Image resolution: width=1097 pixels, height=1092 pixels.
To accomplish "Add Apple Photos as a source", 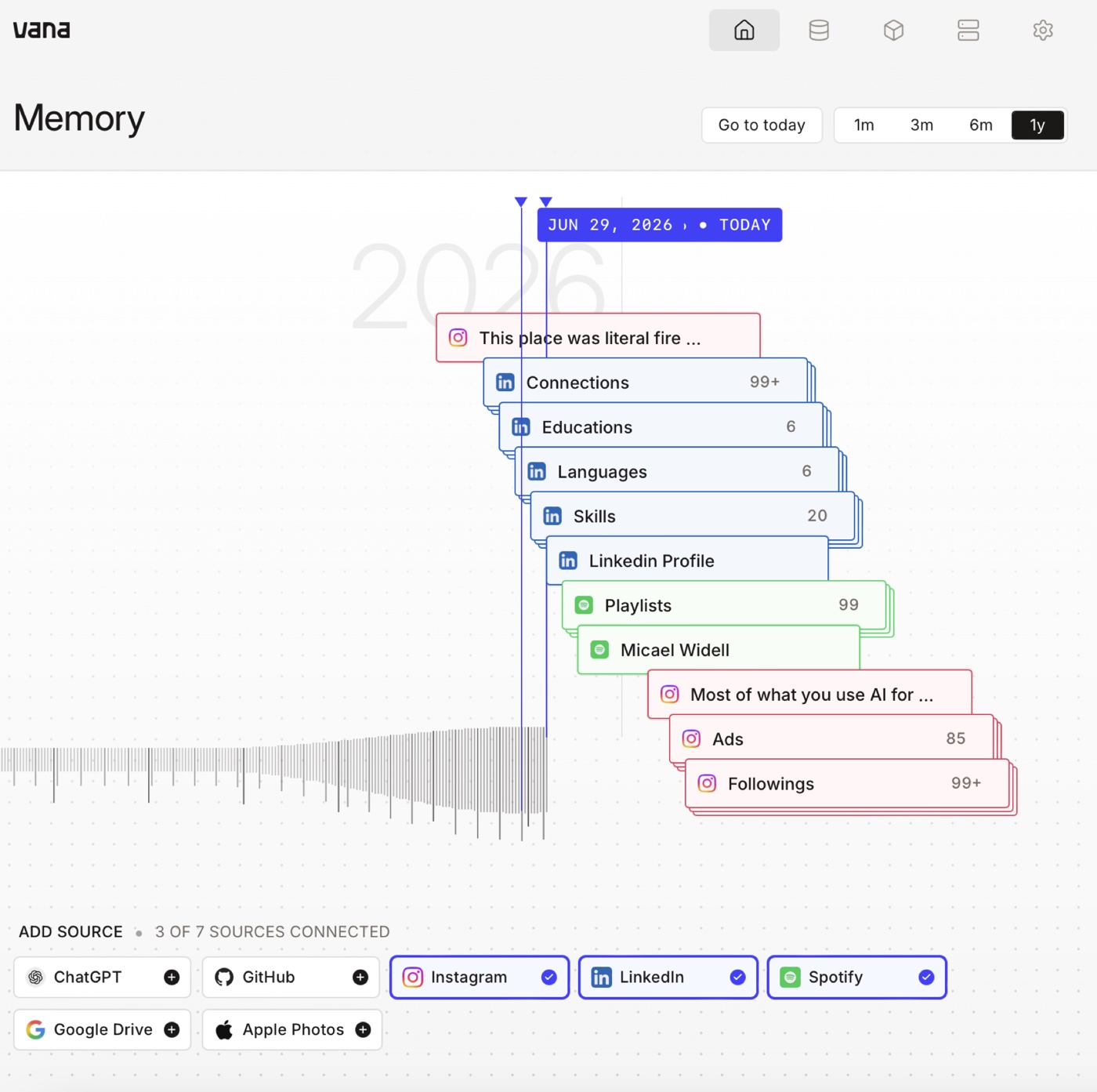I will point(292,1029).
